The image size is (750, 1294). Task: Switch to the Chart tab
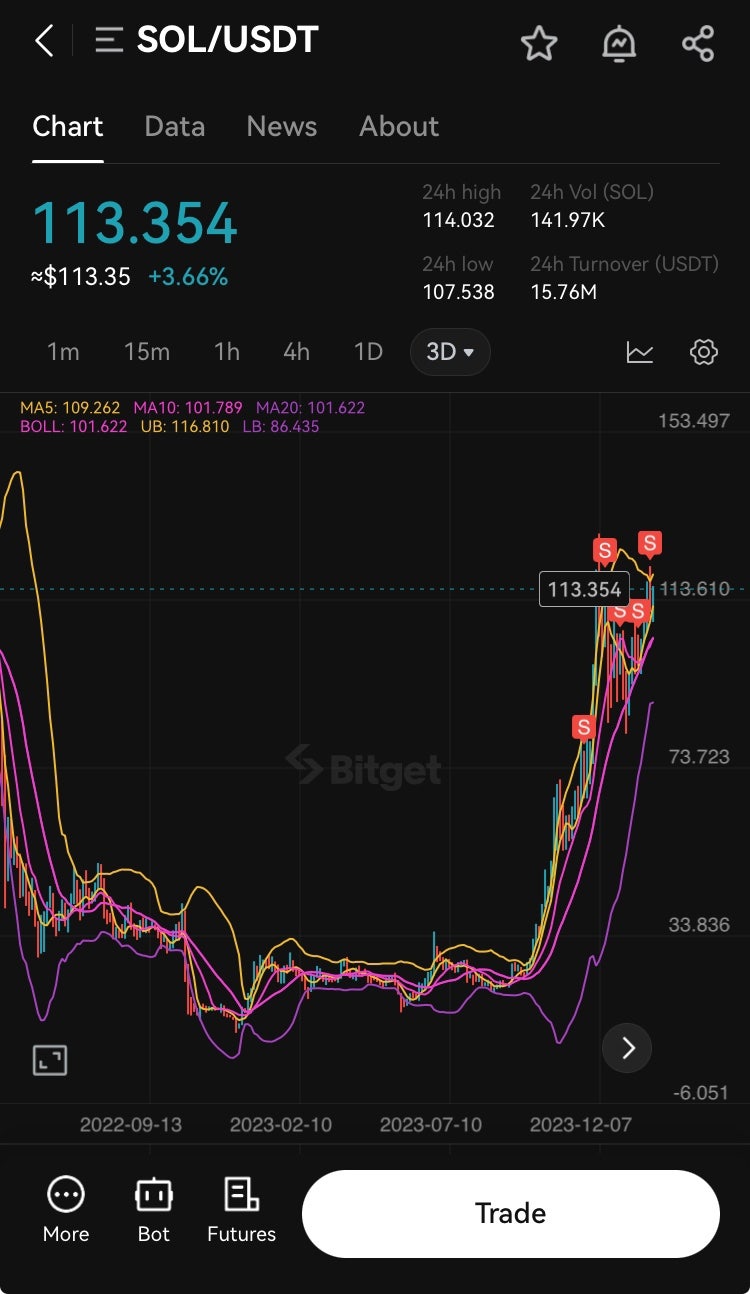pos(68,127)
